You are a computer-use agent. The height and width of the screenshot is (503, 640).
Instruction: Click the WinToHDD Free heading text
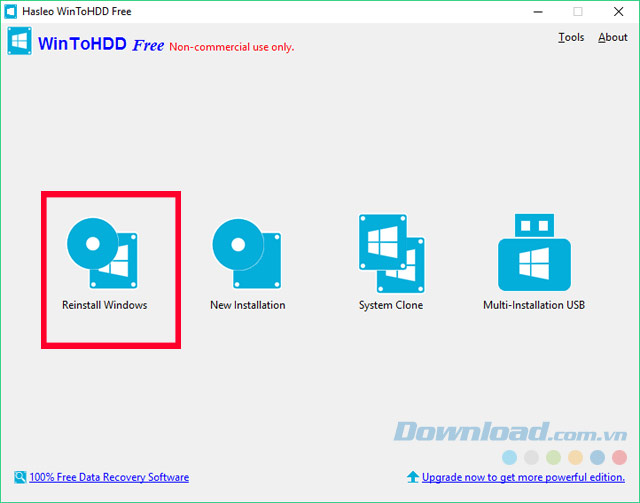[x=101, y=44]
